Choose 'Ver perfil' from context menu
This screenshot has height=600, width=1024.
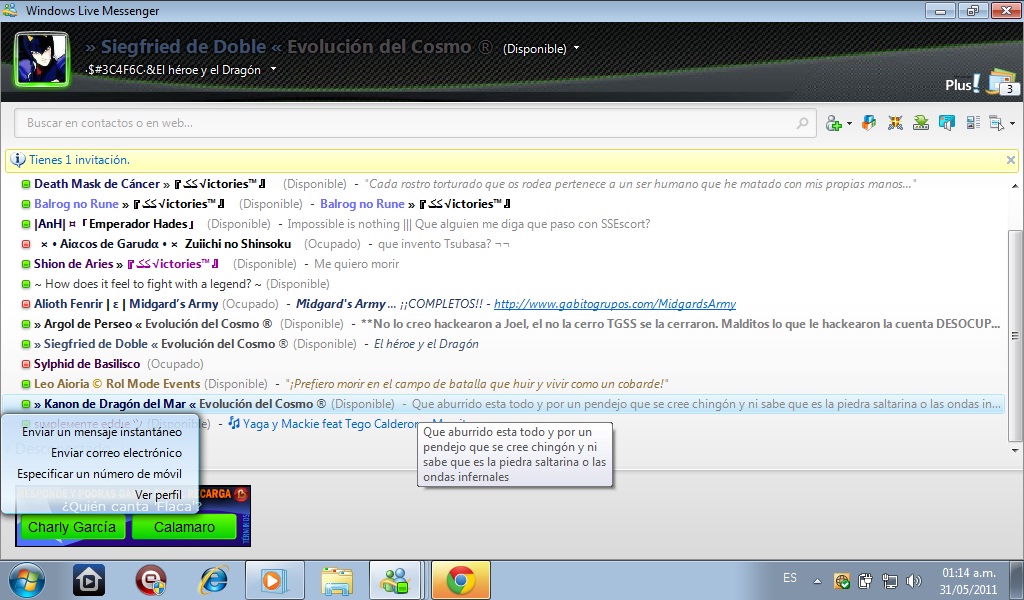click(x=101, y=495)
